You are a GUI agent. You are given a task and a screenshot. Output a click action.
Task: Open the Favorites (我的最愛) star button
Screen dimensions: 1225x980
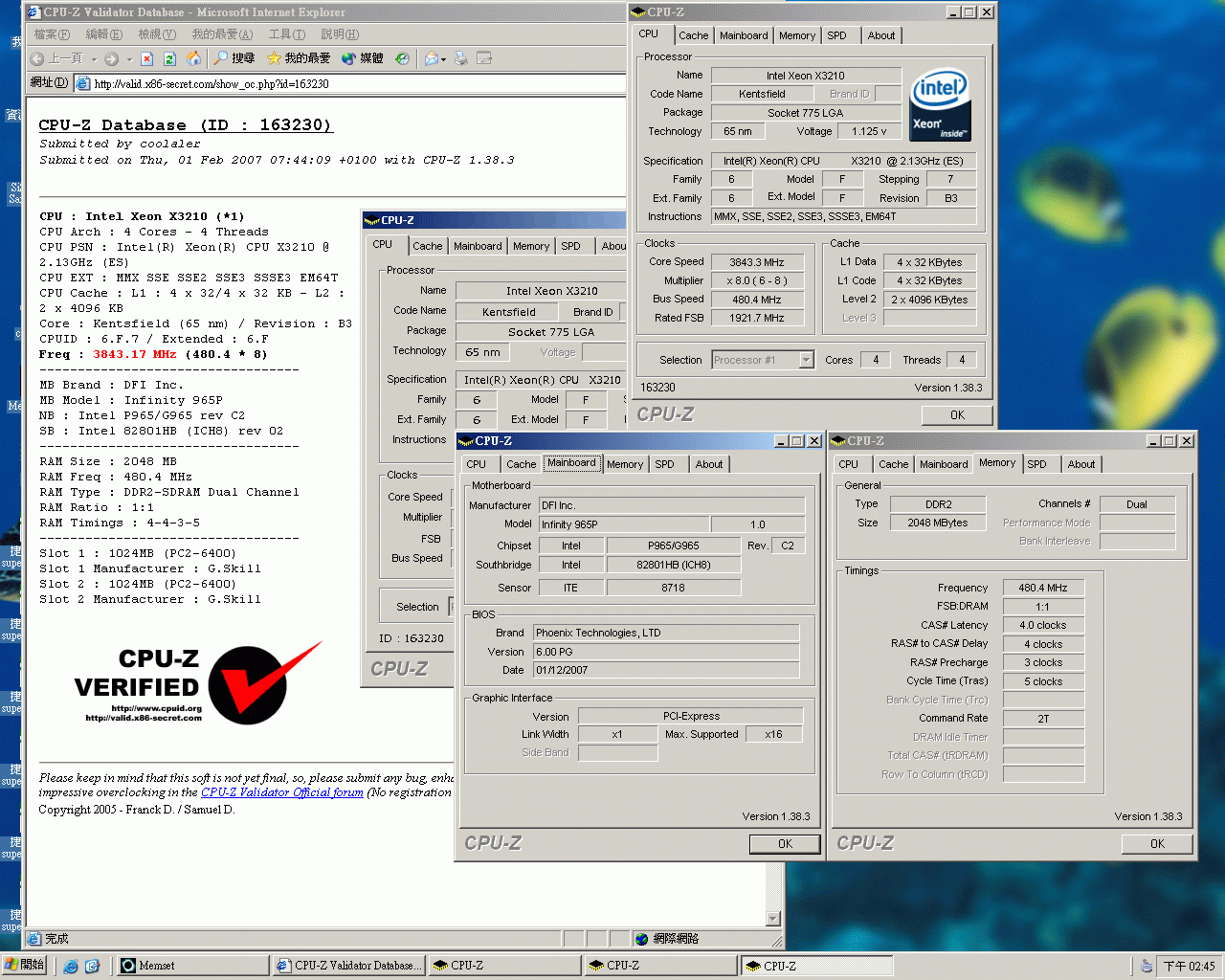point(298,58)
